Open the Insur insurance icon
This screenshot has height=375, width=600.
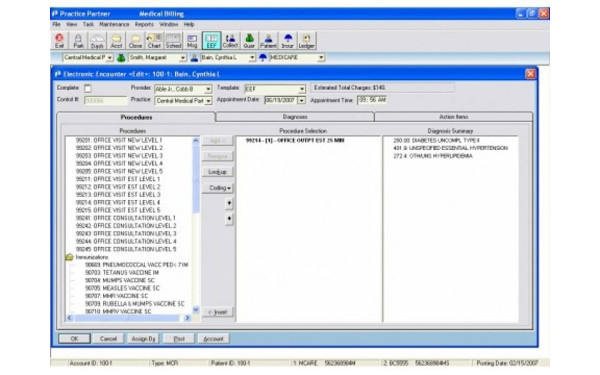coord(287,41)
